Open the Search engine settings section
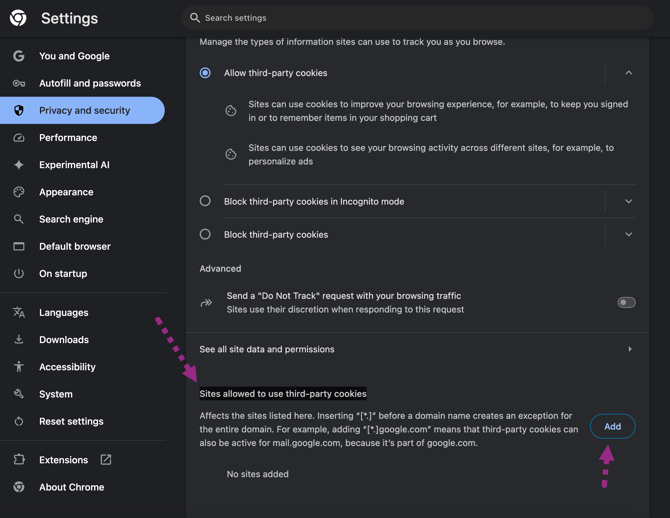670x518 pixels. click(x=71, y=219)
